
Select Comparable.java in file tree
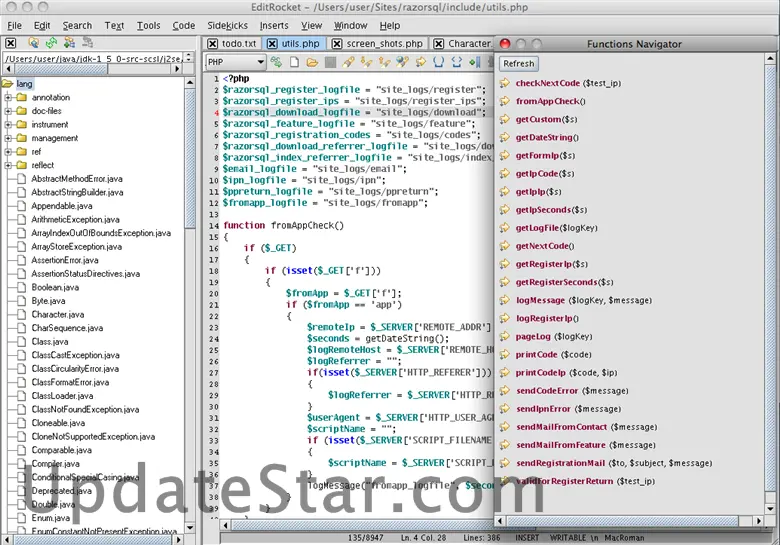point(61,450)
